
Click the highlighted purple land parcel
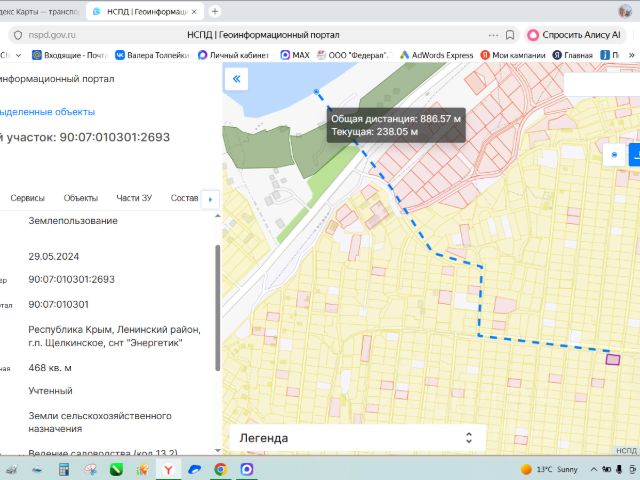pos(613,360)
